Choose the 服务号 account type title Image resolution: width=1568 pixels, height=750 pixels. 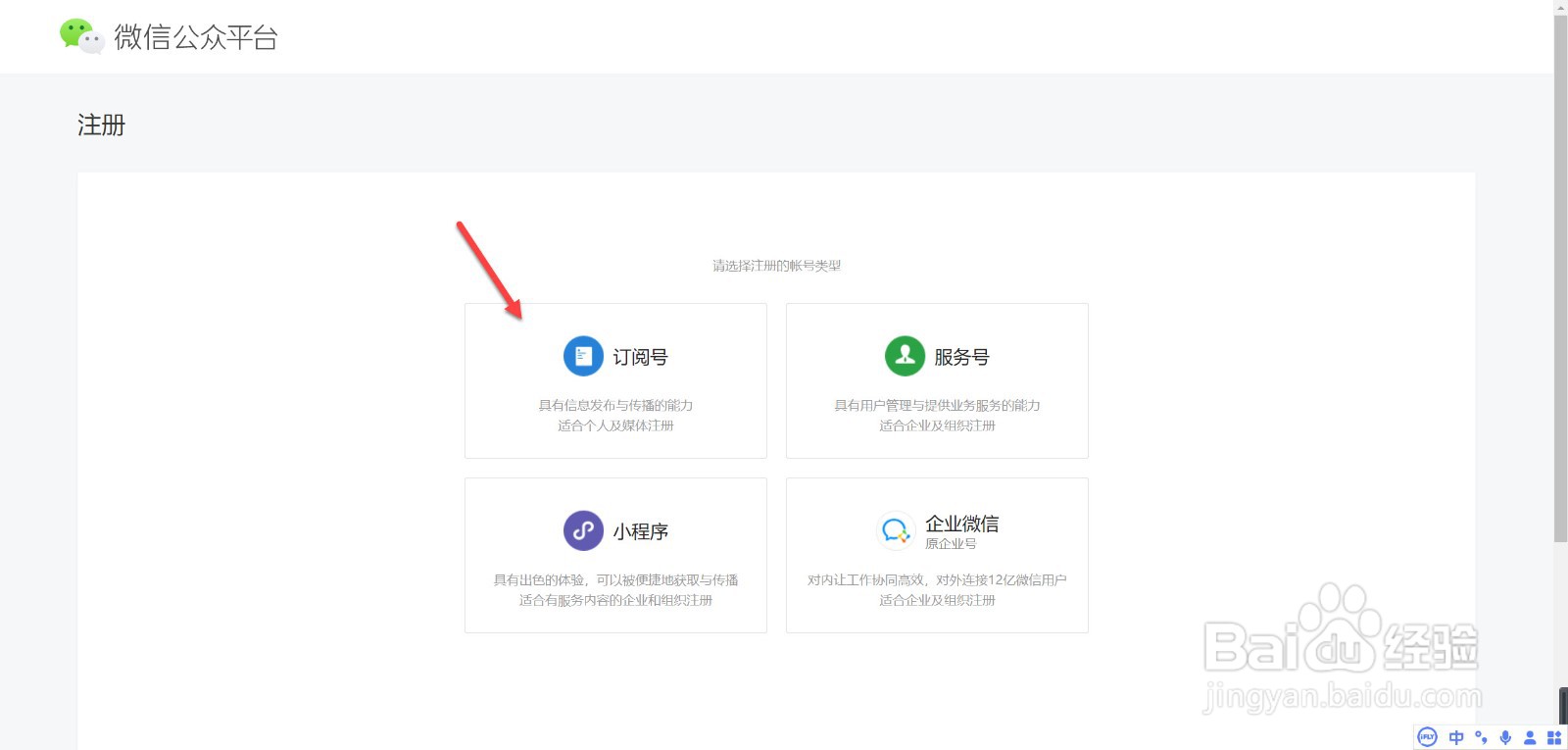pyautogui.click(x=961, y=357)
